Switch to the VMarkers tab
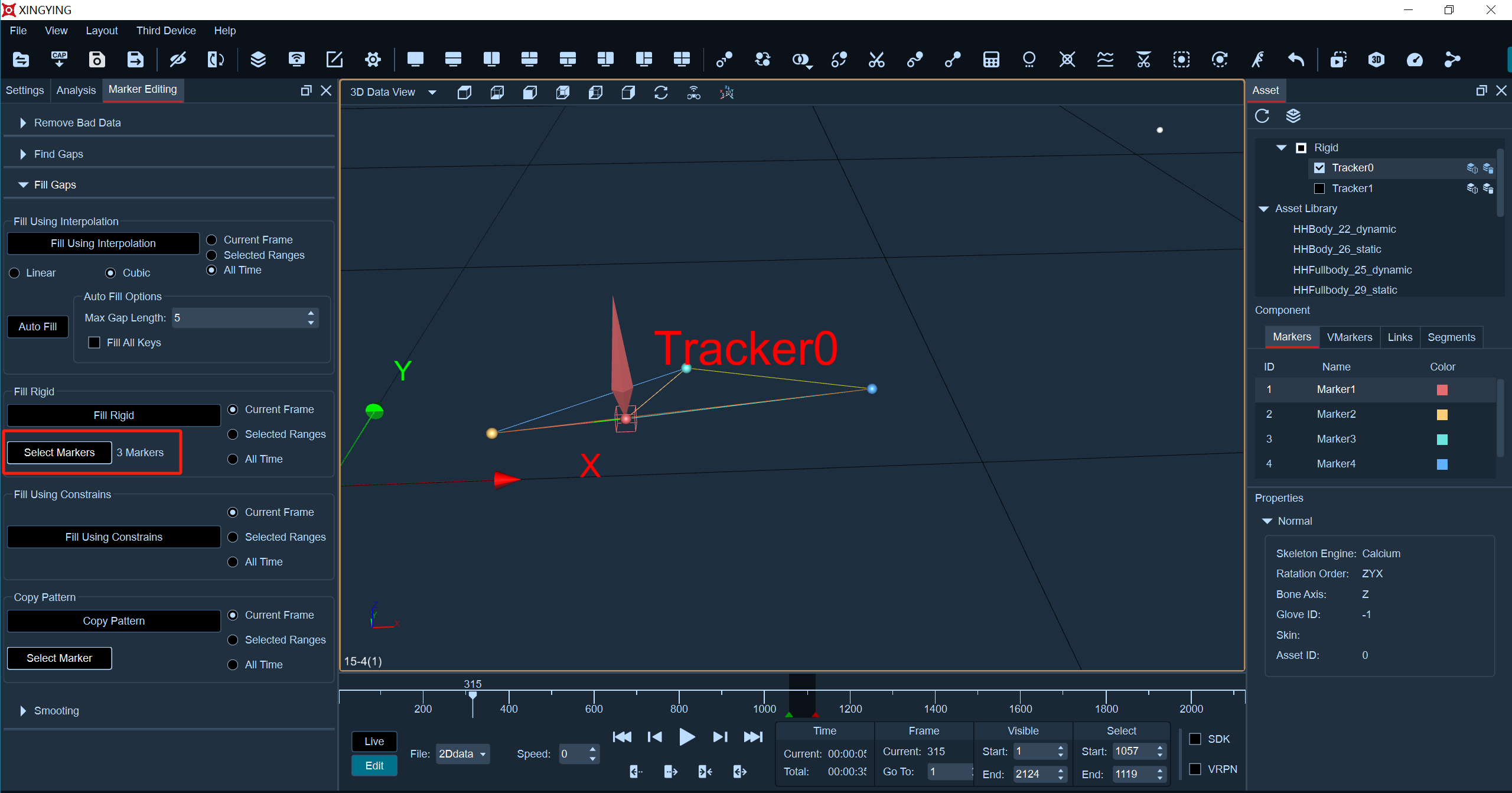This screenshot has width=1512, height=793. tap(1349, 337)
